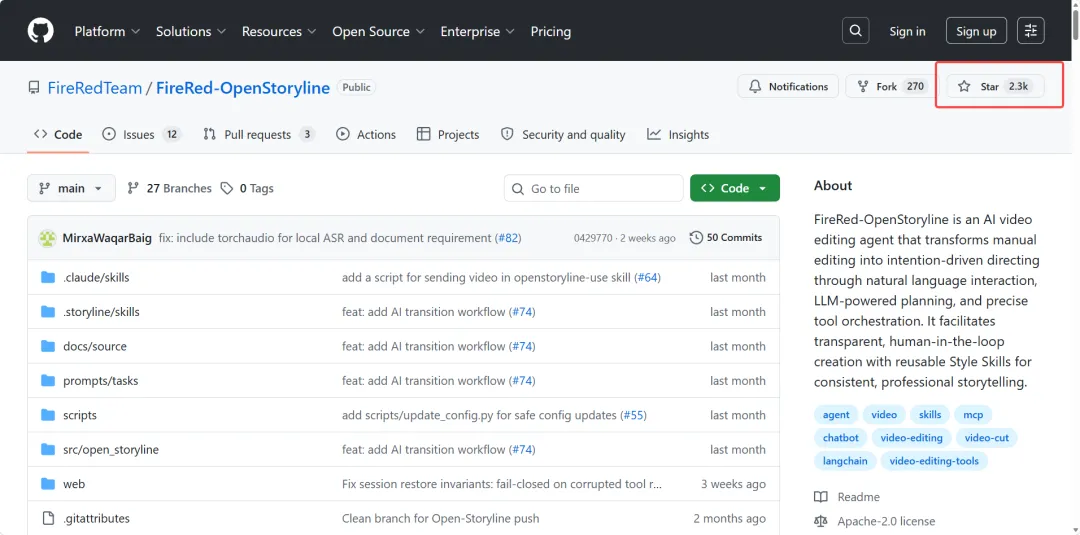This screenshot has height=535, width=1080.
Task: Select the Insights tab
Action: 678,134
